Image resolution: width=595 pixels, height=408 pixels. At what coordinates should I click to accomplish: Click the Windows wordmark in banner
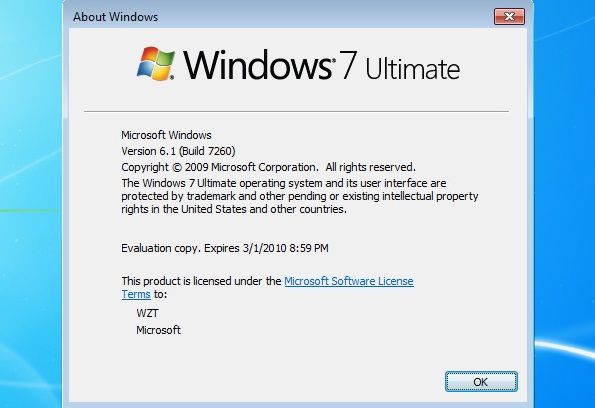point(258,65)
